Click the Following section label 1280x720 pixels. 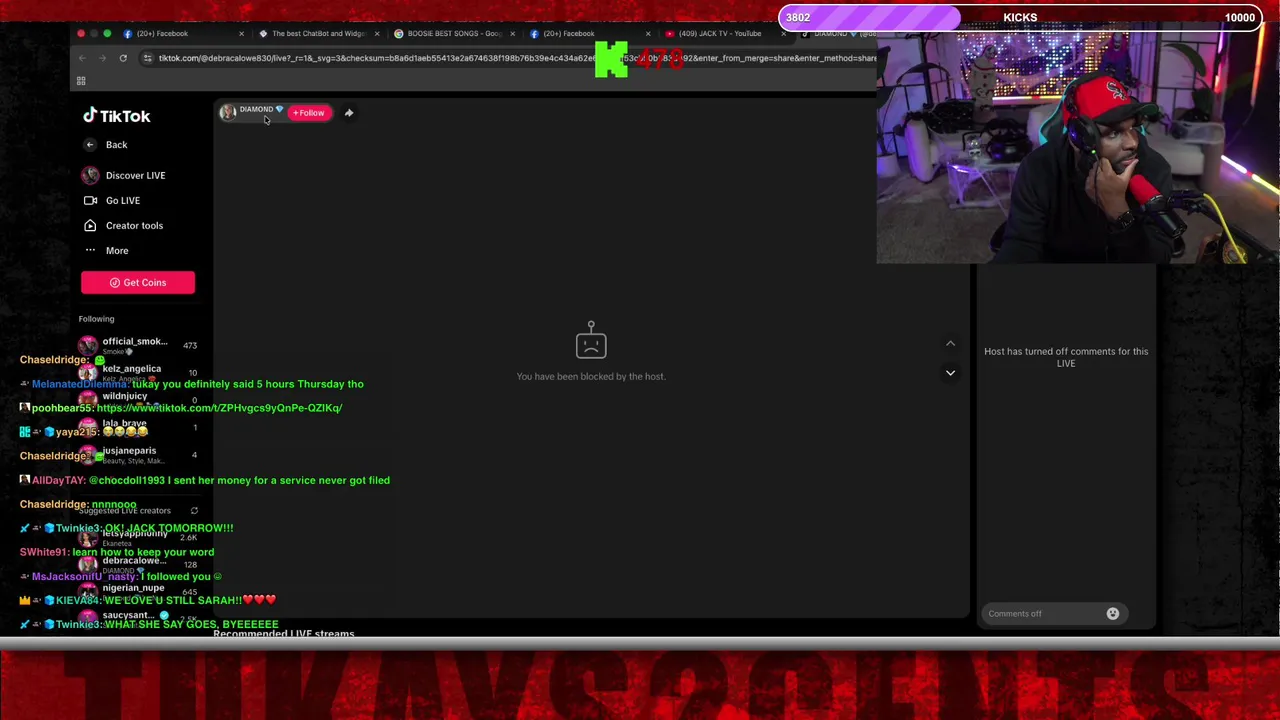pos(96,319)
